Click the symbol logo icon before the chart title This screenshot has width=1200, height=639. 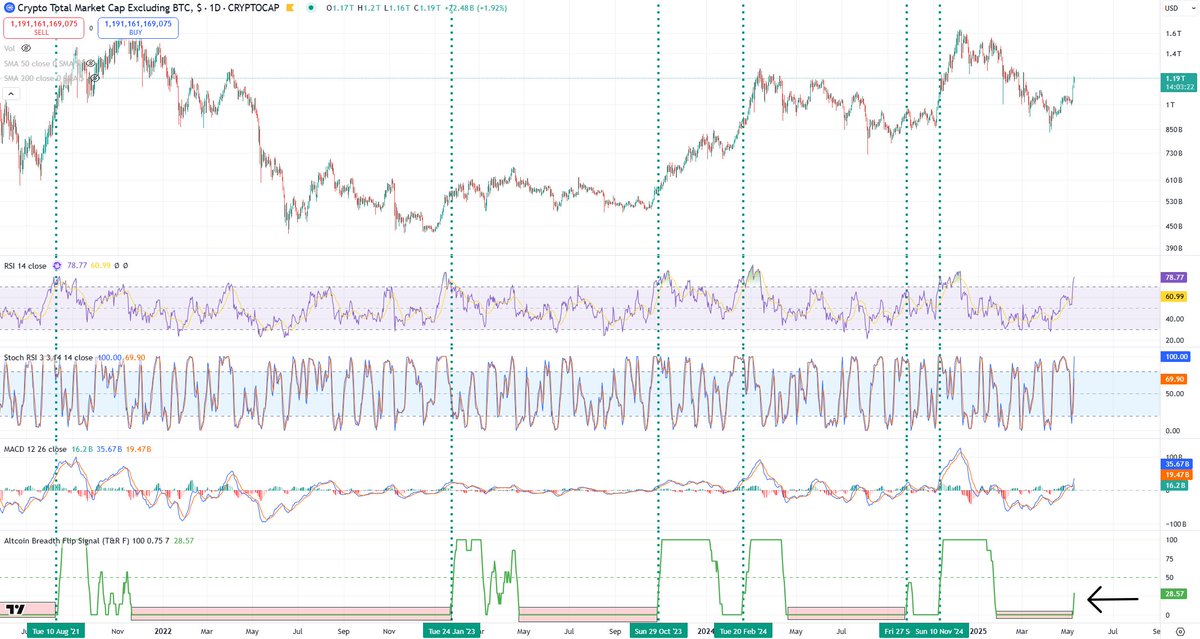pyautogui.click(x=9, y=8)
